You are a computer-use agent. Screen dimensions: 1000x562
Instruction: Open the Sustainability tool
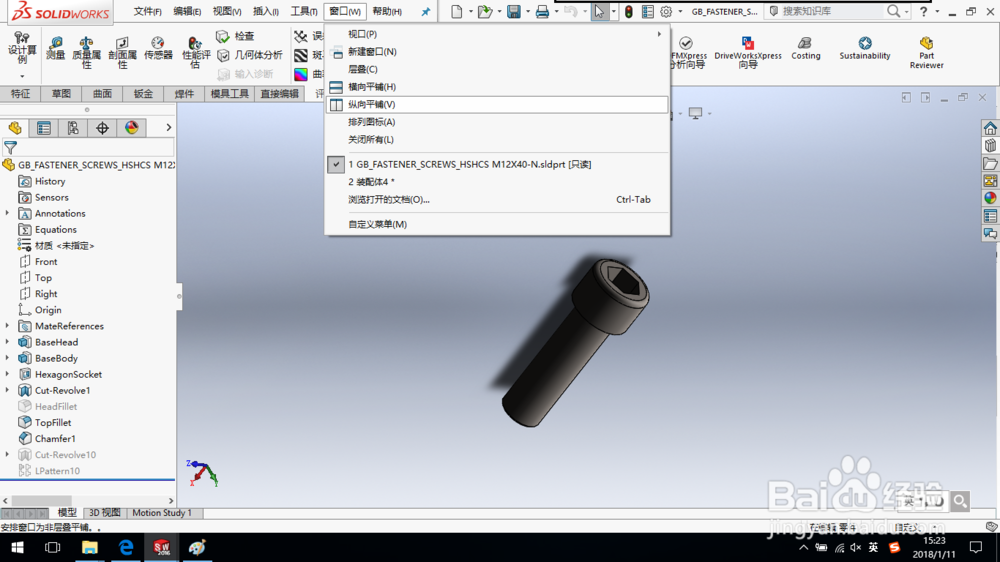865,48
